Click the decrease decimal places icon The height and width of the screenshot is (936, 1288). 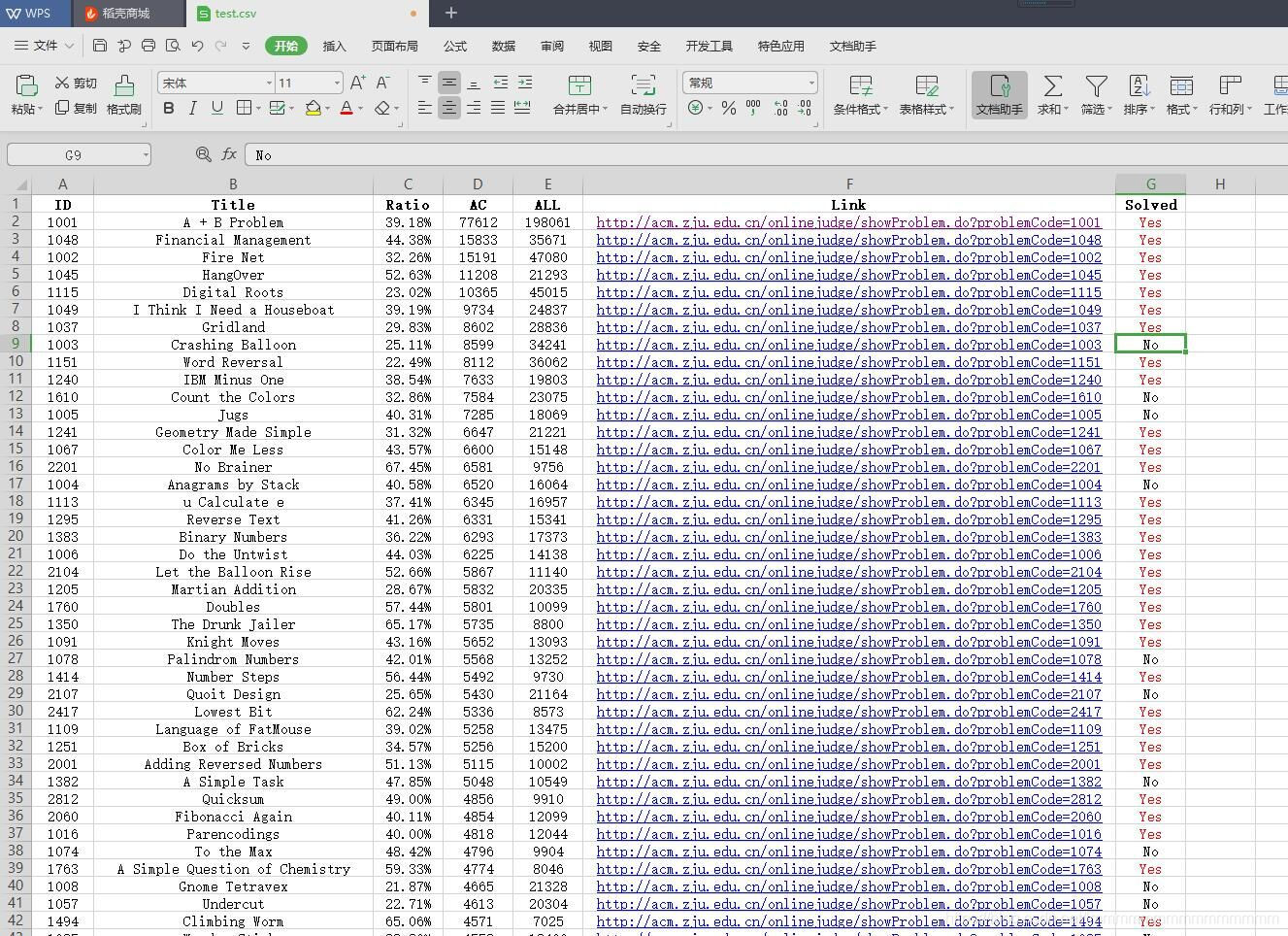pyautogui.click(x=805, y=108)
